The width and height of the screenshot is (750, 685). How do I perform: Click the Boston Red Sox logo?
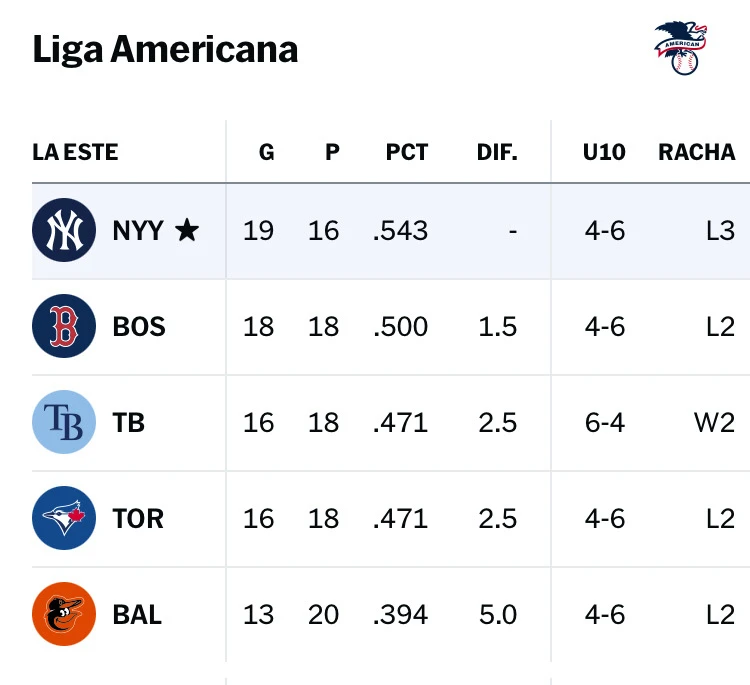(x=64, y=327)
